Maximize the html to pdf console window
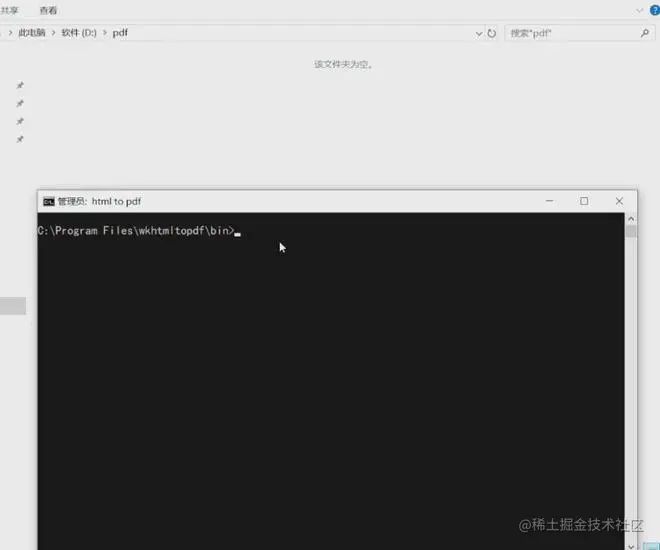This screenshot has height=550, width=660. point(584,201)
